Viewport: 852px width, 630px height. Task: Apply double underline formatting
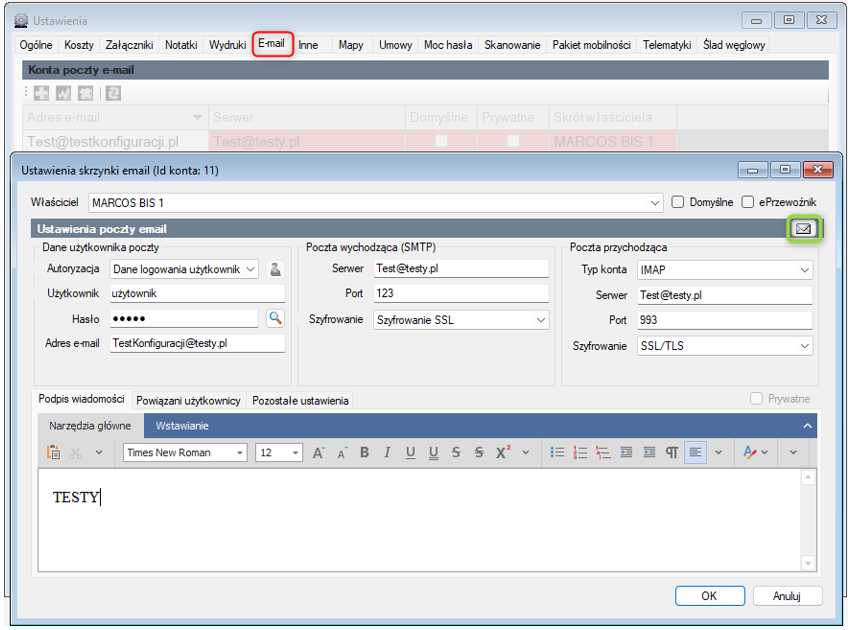433,452
